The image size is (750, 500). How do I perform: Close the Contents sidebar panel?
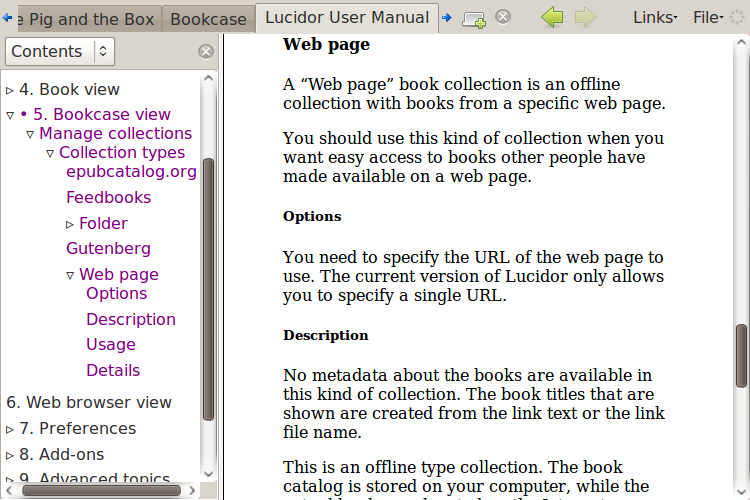point(206,52)
